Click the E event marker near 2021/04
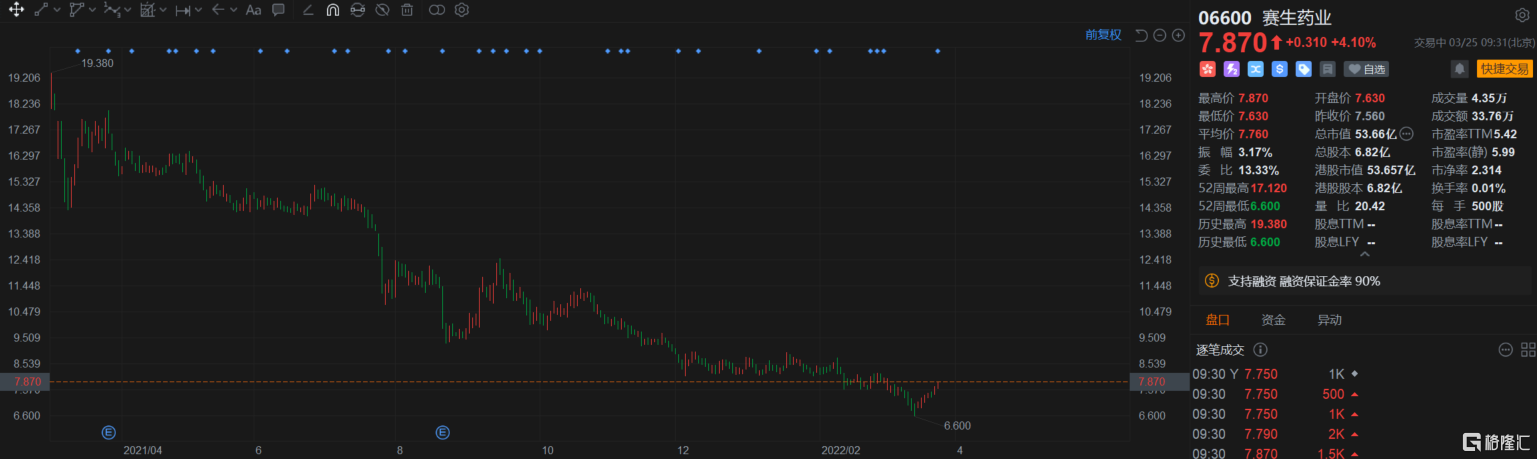Image resolution: width=1537 pixels, height=459 pixels. coord(108,432)
